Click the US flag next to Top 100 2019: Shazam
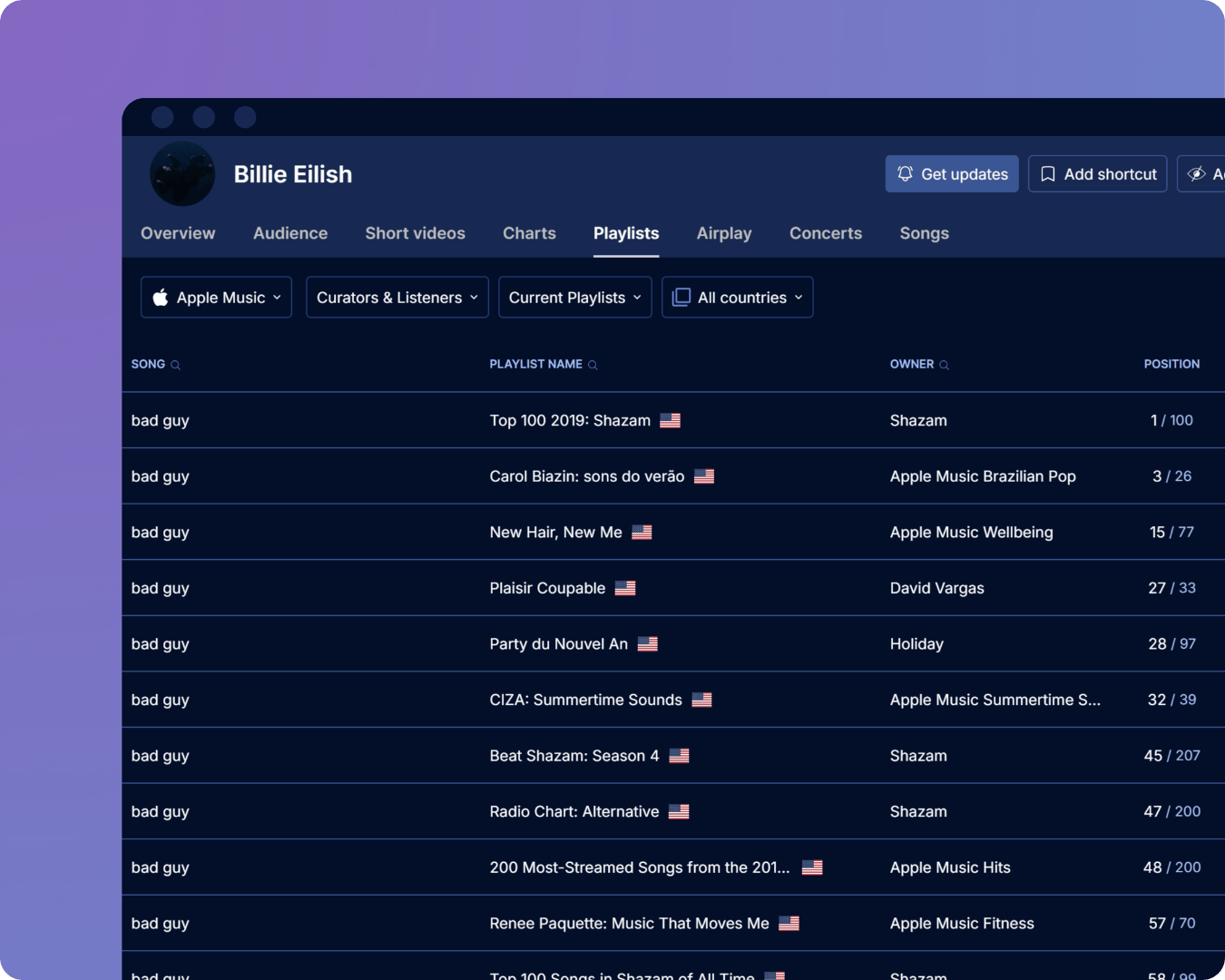Image resolution: width=1225 pixels, height=980 pixels. click(x=671, y=420)
